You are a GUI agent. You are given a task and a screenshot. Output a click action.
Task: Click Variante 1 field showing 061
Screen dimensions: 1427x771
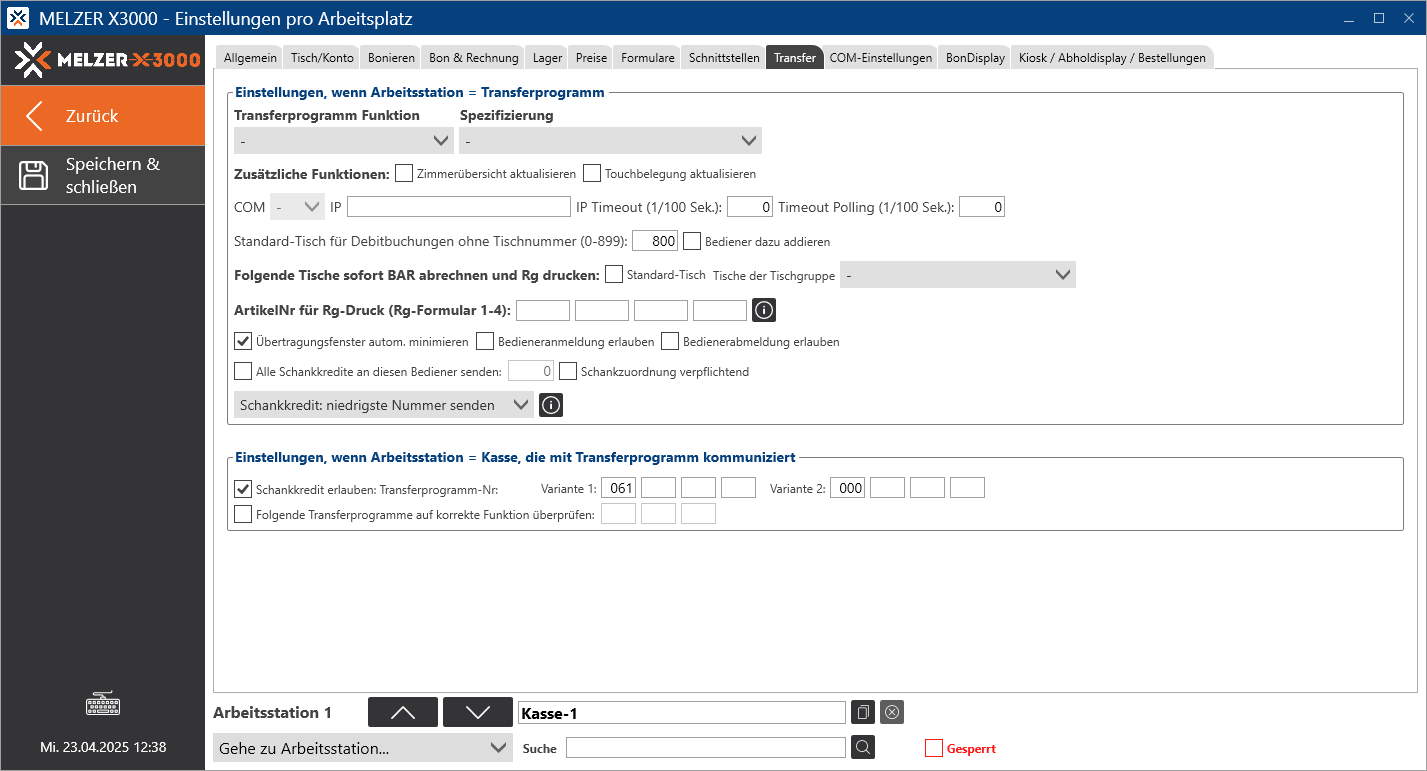(x=618, y=488)
